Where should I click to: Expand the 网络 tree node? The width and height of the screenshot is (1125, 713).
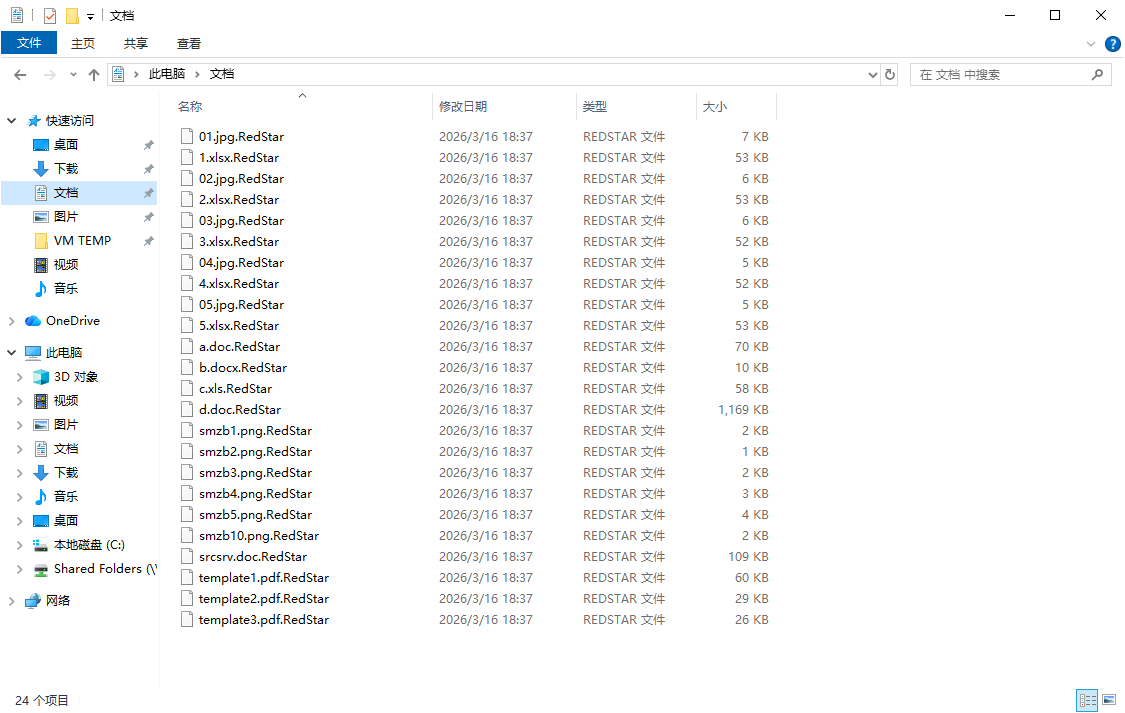11,601
